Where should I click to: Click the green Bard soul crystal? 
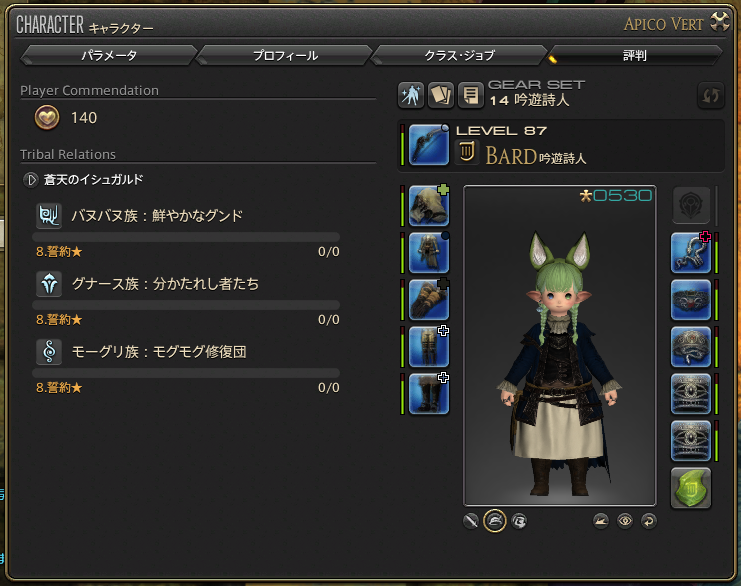691,488
